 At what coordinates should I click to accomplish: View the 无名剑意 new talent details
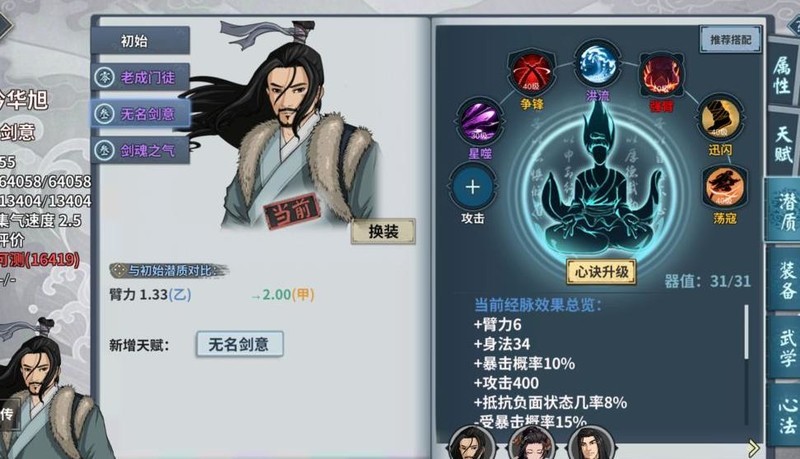point(239,344)
